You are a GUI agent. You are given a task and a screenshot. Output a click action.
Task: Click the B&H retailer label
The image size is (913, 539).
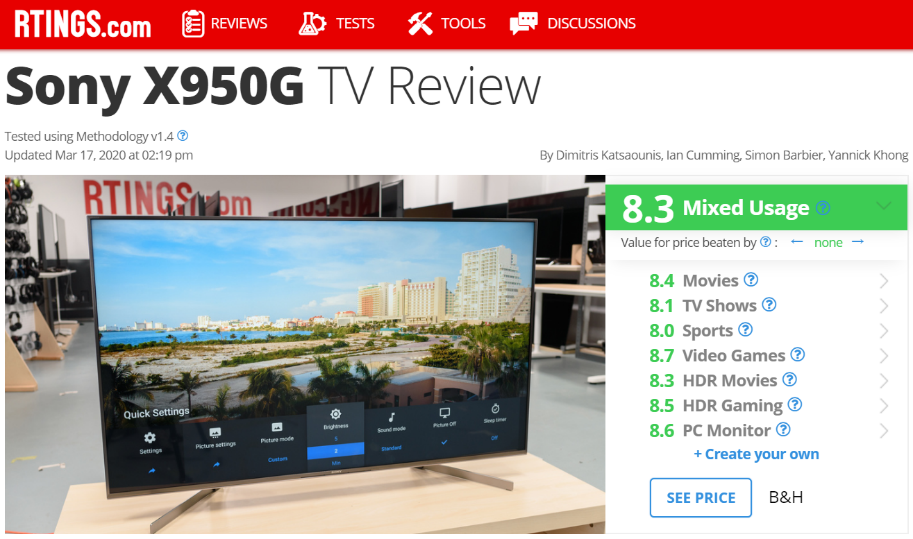pyautogui.click(x=785, y=497)
